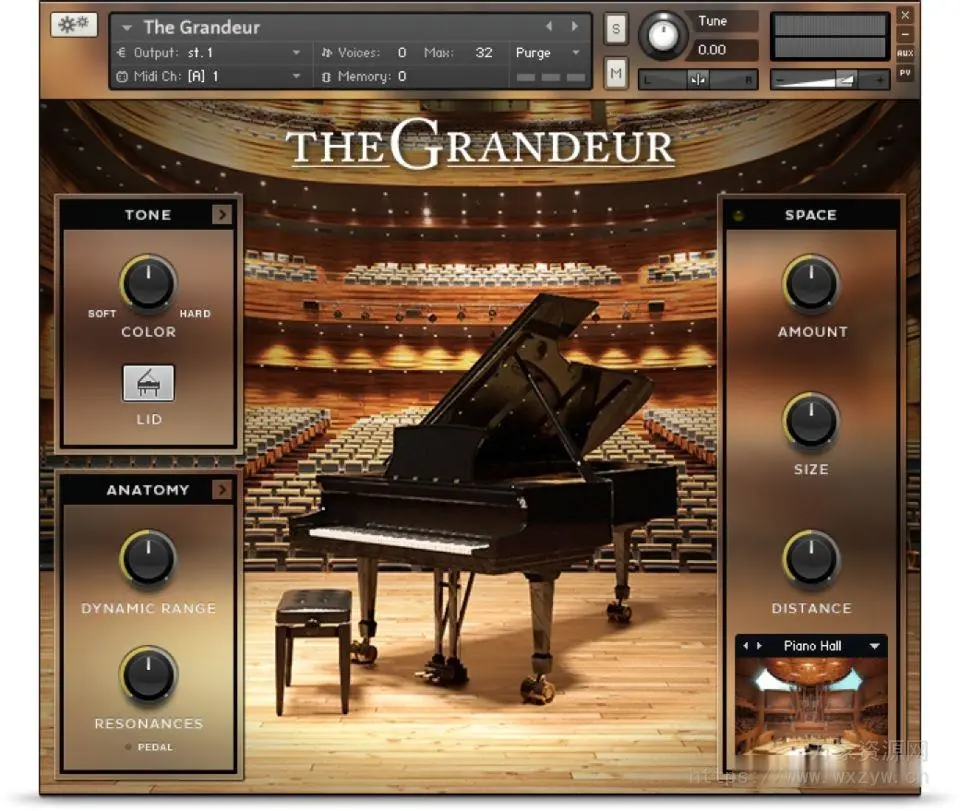
Task: Click the memory icon next to the Memory counter
Action: 324,76
